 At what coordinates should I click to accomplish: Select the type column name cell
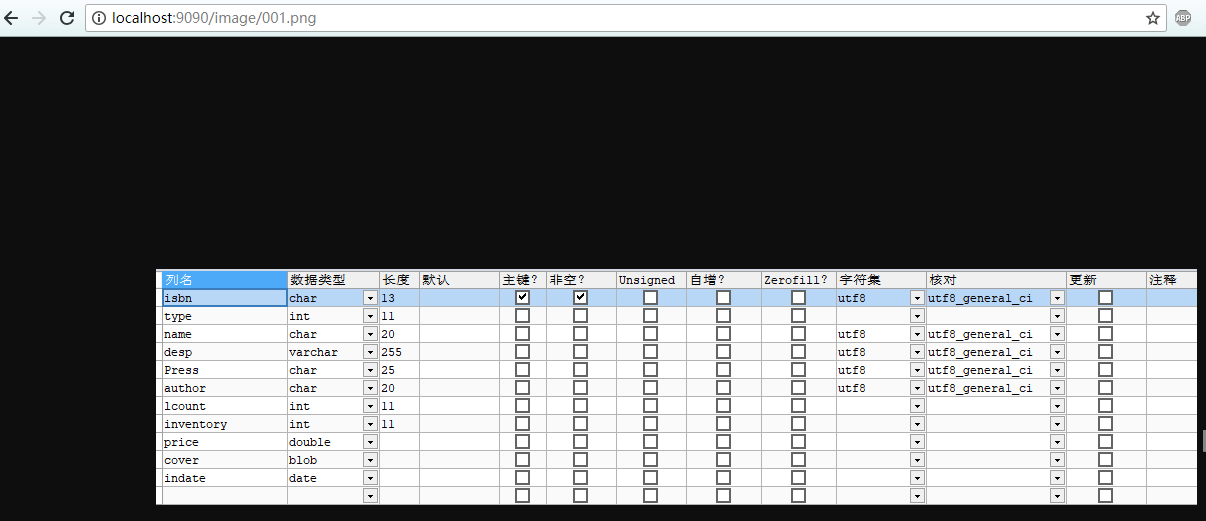pyautogui.click(x=224, y=316)
